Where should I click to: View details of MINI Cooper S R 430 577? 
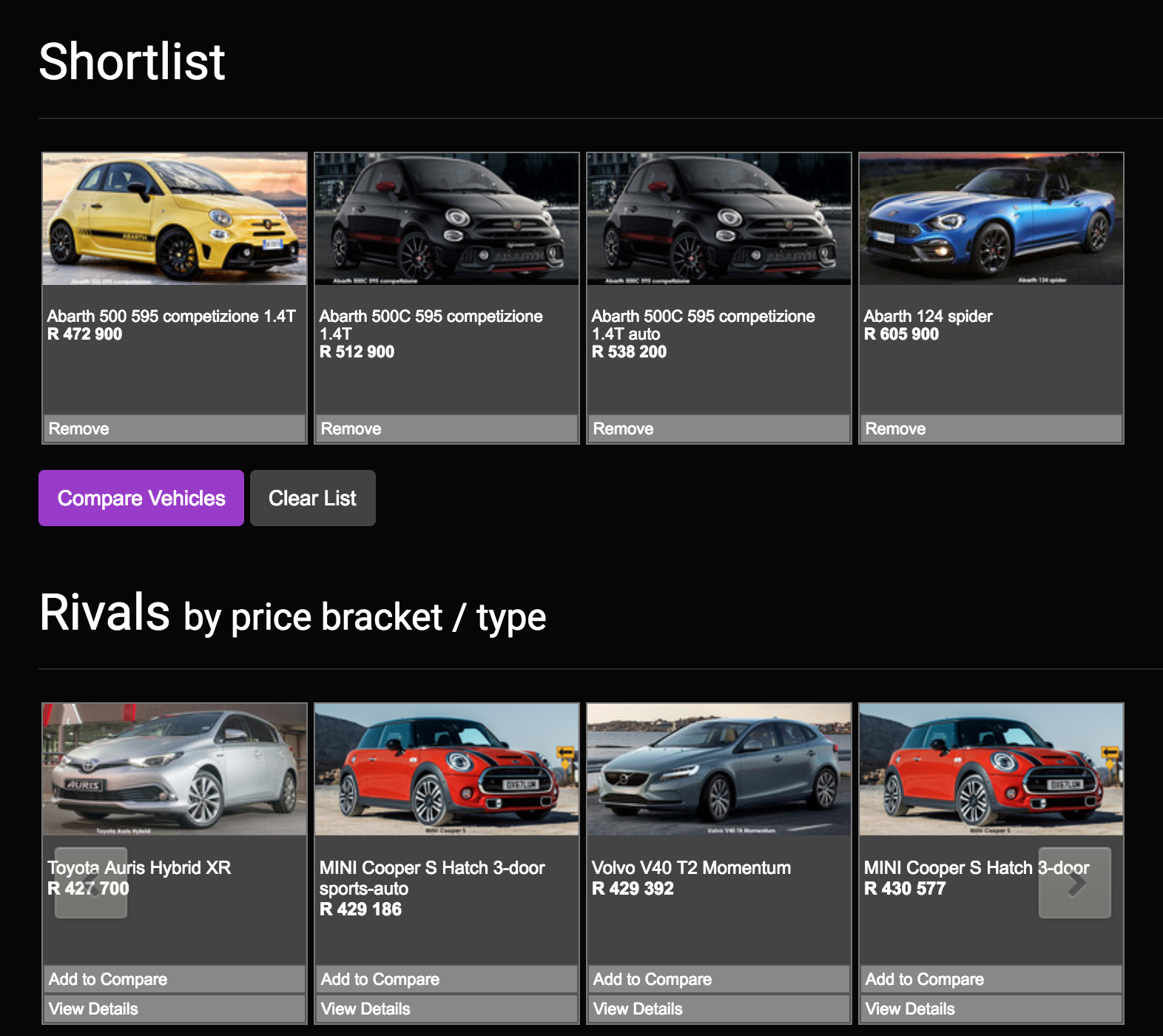(991, 1009)
